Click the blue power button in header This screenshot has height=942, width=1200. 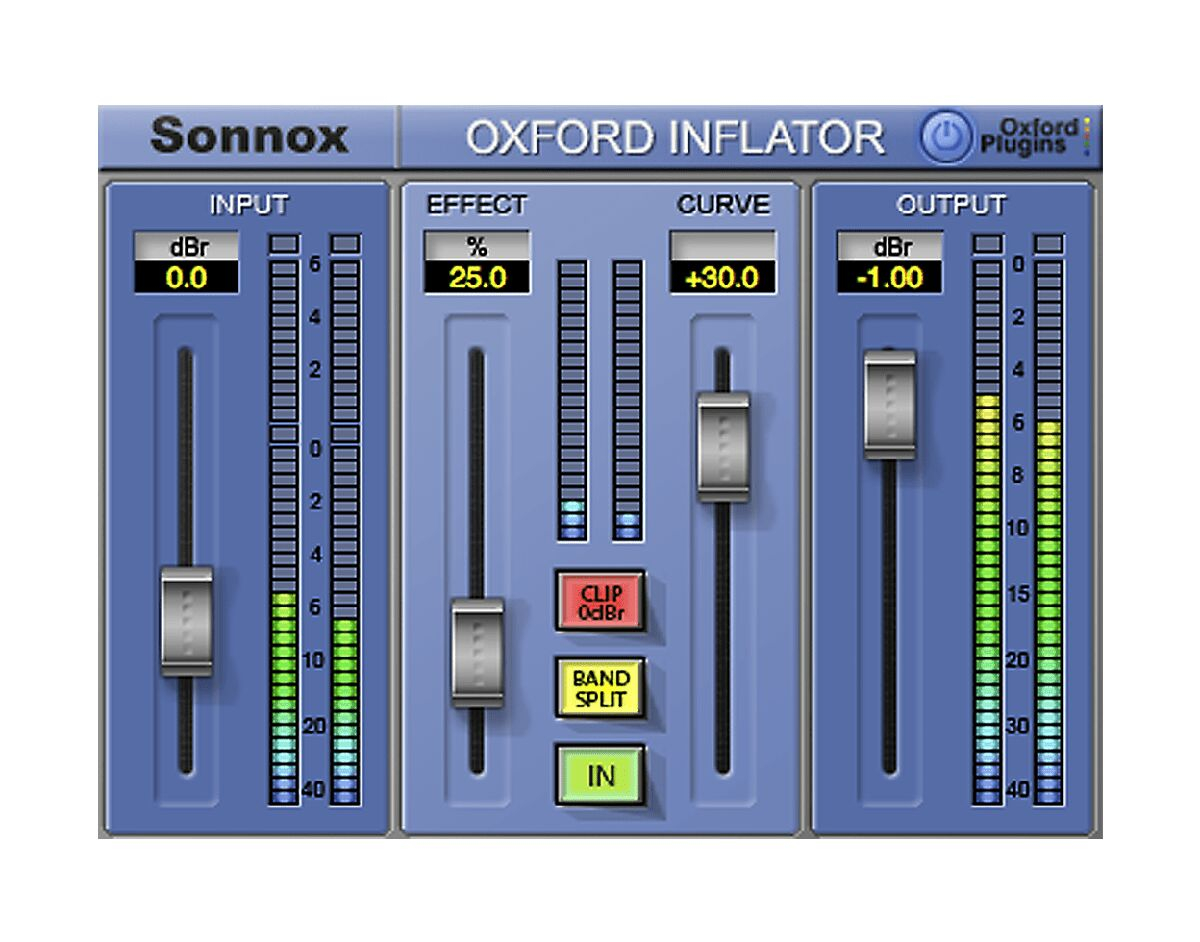click(945, 138)
